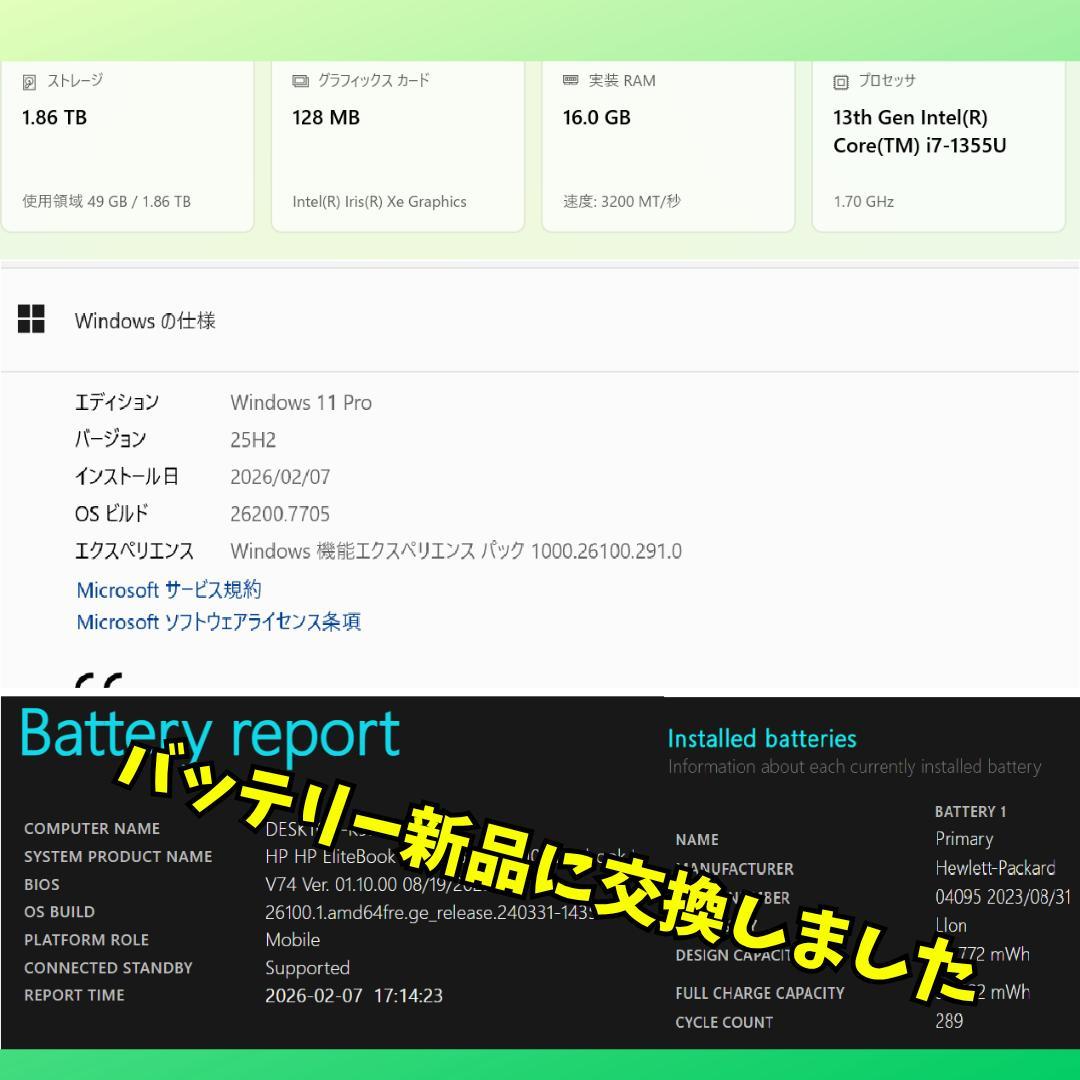The image size is (1080, 1080).
Task: Open Microsoft サービス規約 link
Action: [168, 590]
